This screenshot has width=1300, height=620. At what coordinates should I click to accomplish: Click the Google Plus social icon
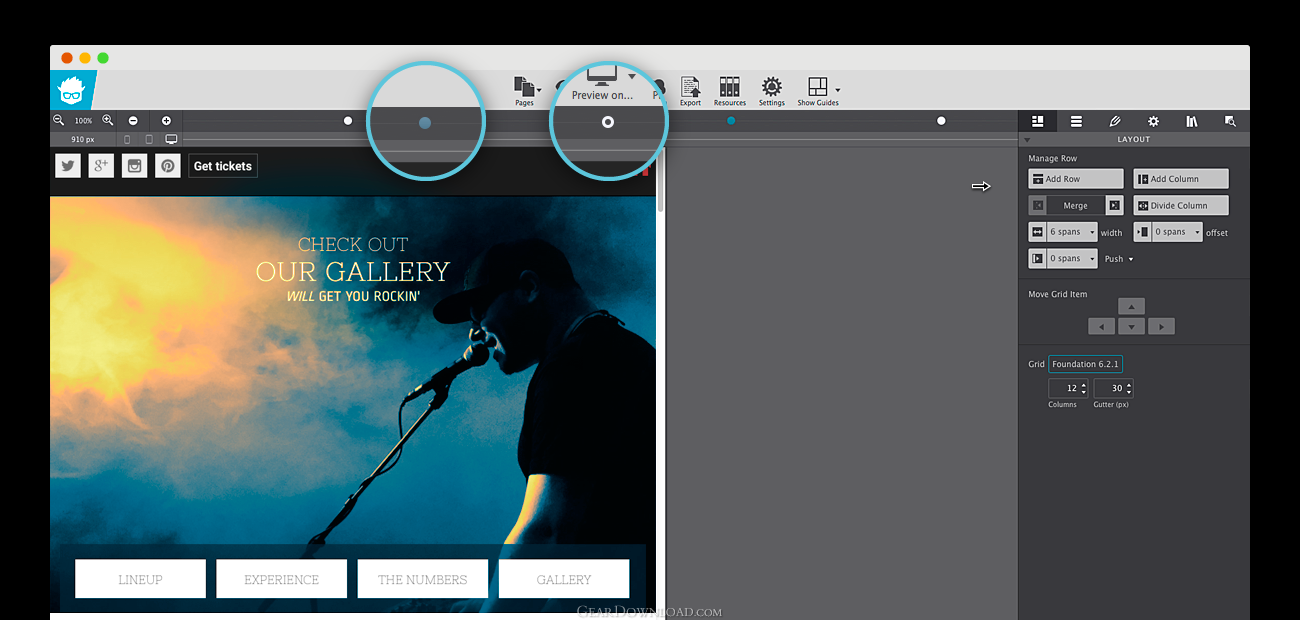tap(101, 166)
